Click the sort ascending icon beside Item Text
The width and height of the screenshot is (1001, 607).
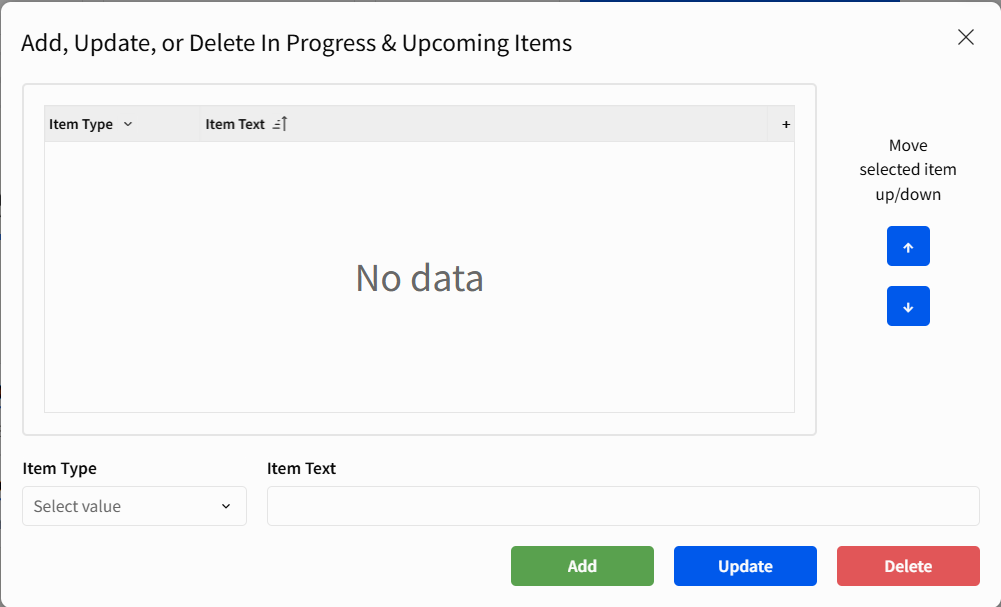280,124
